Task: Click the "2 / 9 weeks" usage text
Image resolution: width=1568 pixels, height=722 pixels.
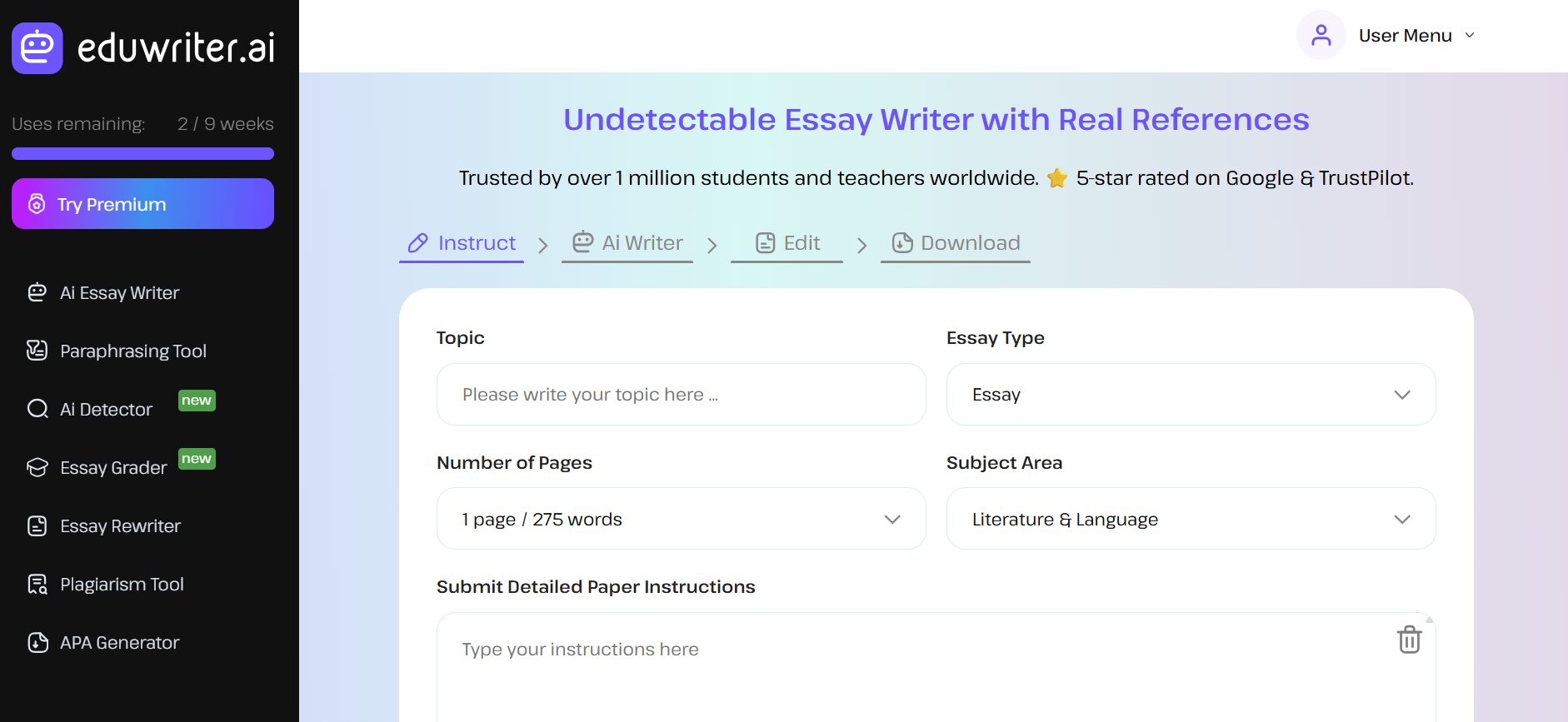Action: click(226, 124)
